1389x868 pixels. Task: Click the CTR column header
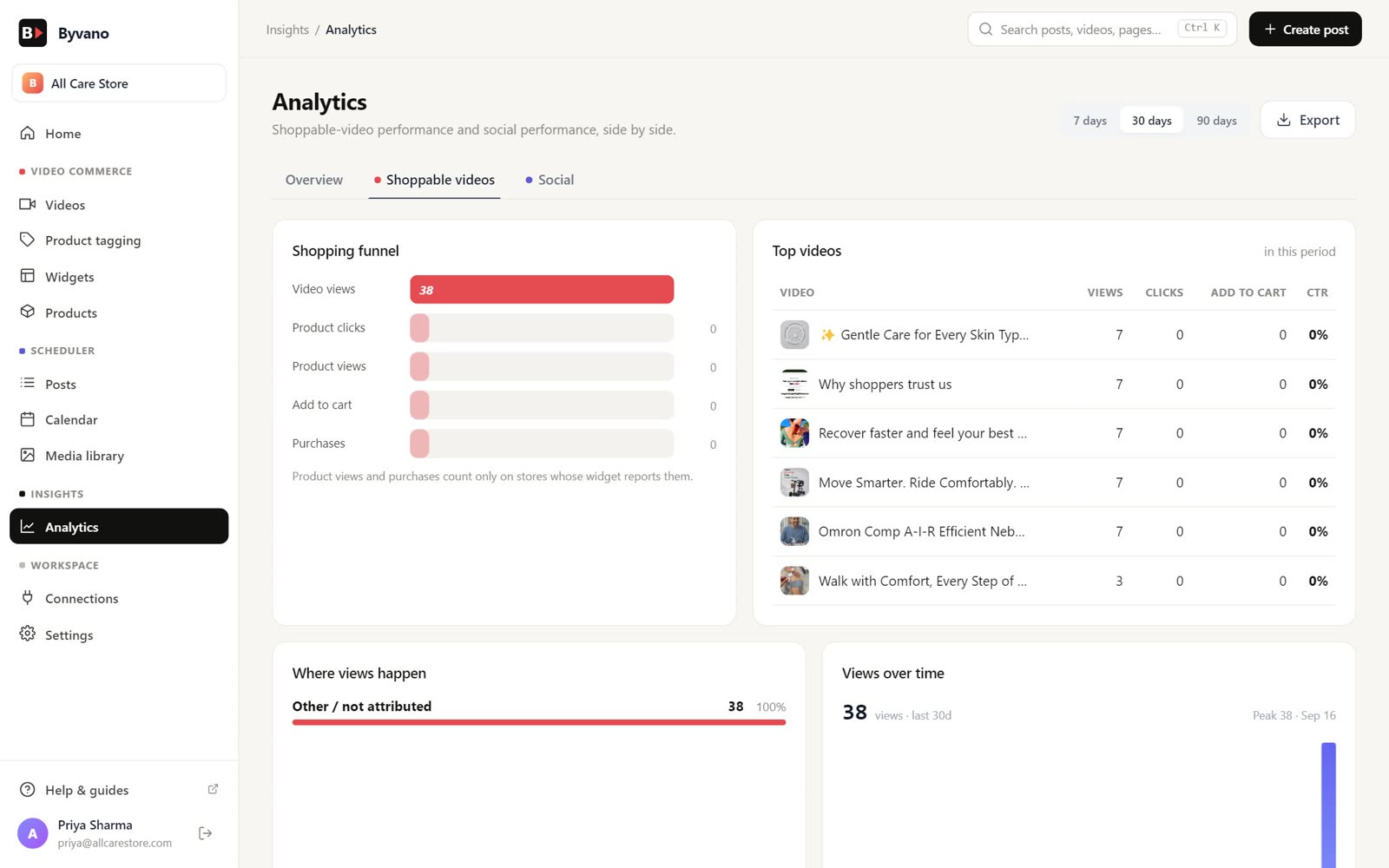[1317, 293]
